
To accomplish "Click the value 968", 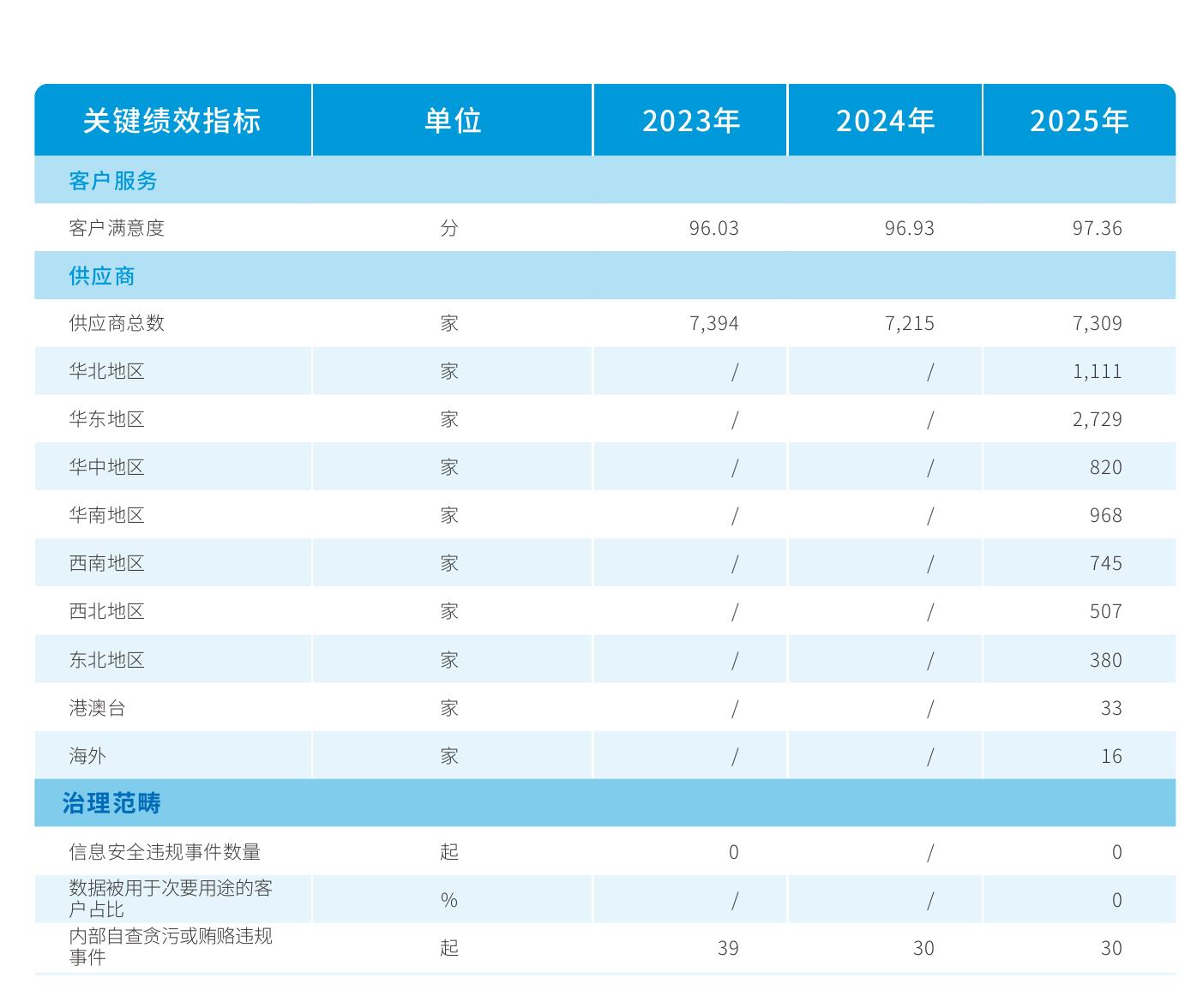I will pyautogui.click(x=1106, y=515).
